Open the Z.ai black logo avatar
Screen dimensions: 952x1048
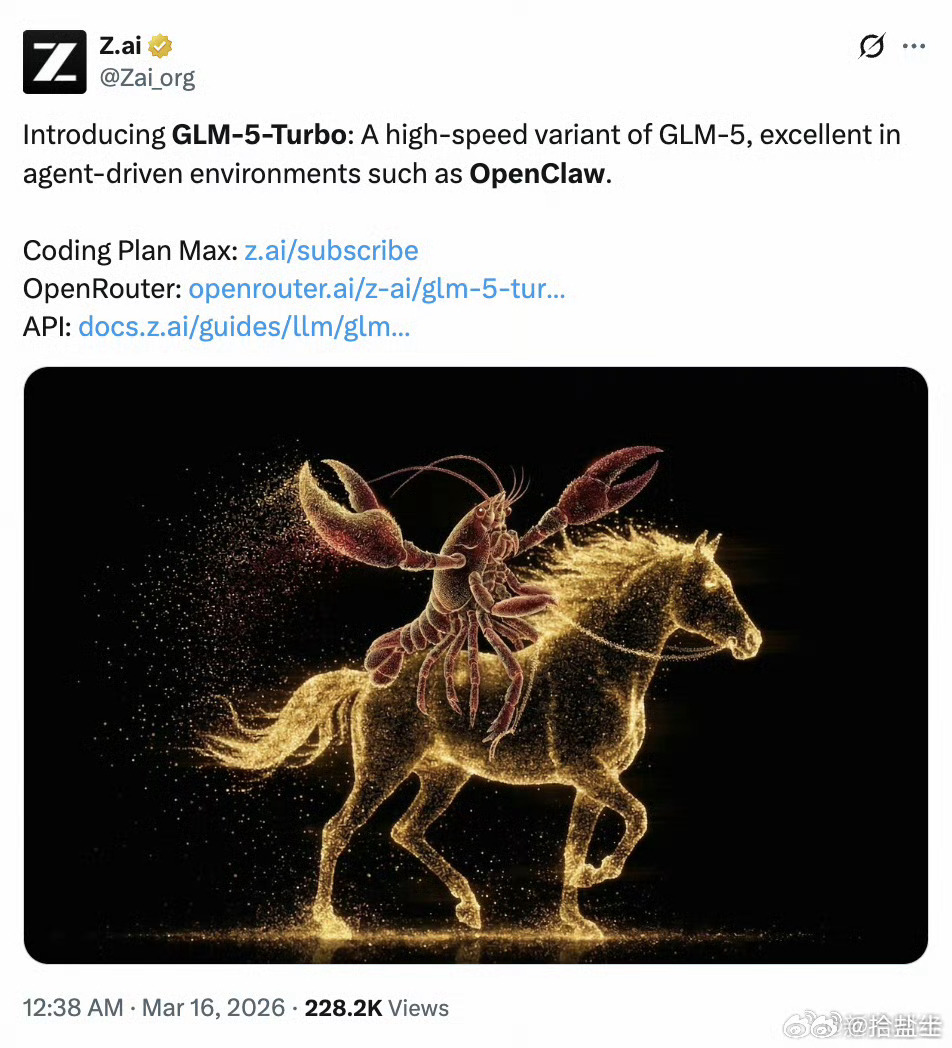[x=54, y=62]
